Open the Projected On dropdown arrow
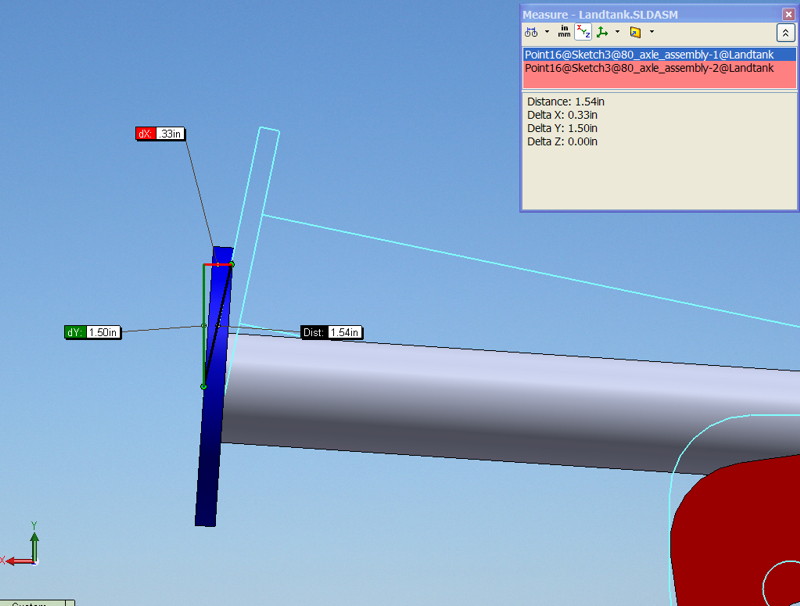 [x=652, y=32]
